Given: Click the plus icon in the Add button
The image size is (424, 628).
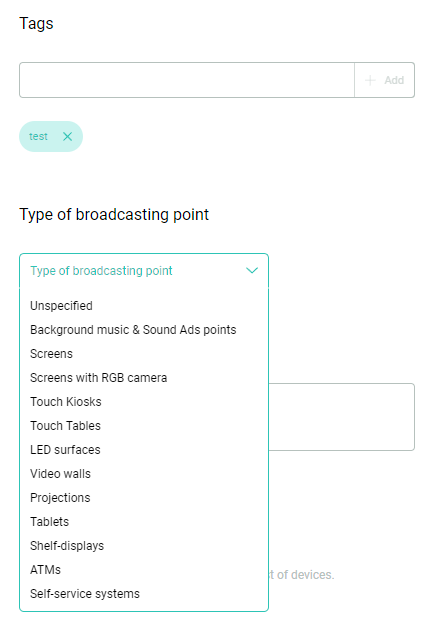Looking at the screenshot, I should 370,80.
